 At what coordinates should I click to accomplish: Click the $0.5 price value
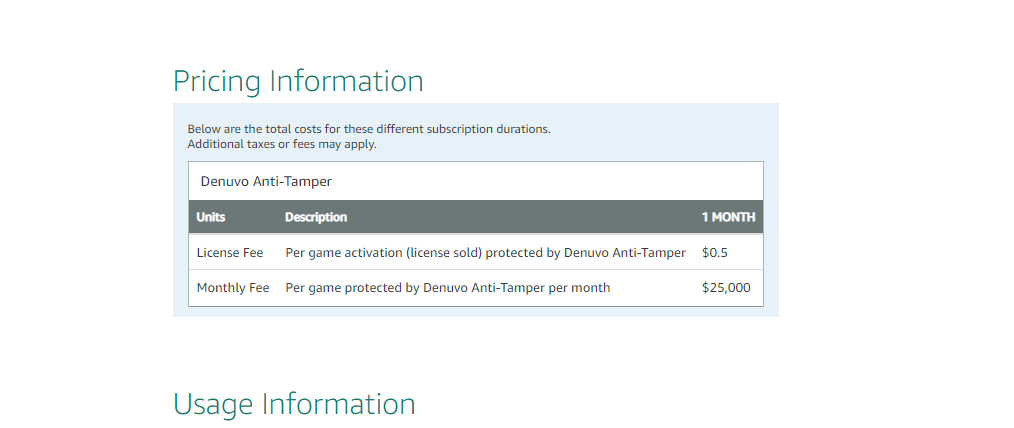click(715, 253)
